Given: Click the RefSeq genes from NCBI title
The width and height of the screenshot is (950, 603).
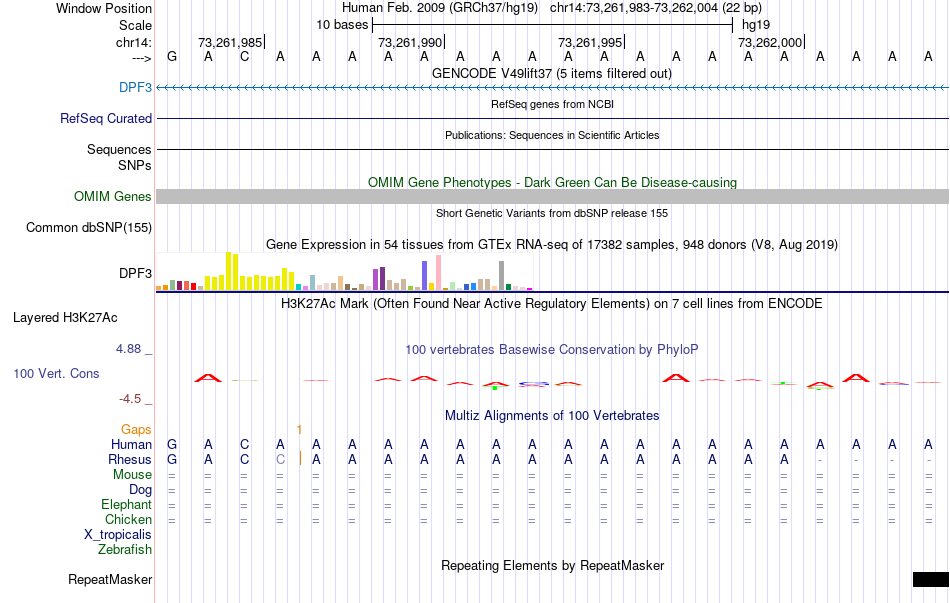Looking at the screenshot, I should (553, 104).
